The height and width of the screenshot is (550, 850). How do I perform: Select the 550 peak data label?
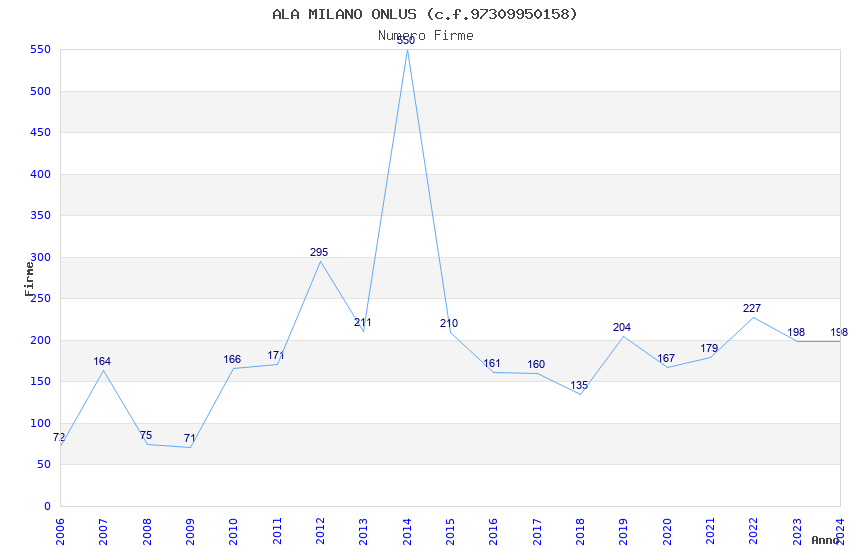tap(406, 41)
